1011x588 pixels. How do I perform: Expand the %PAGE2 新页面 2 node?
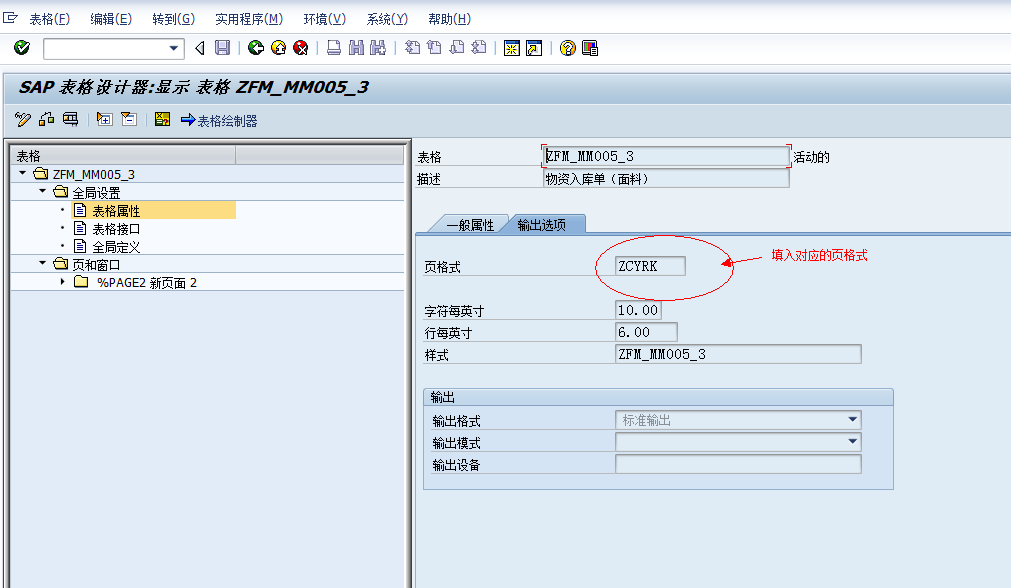tap(62, 282)
